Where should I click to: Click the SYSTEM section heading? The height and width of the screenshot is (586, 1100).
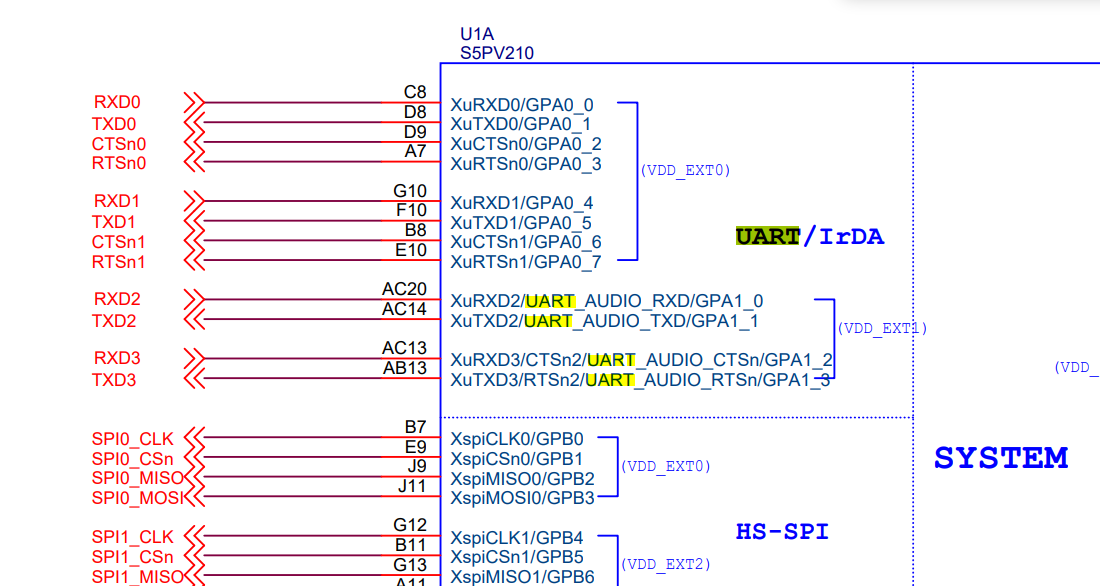pos(1000,457)
